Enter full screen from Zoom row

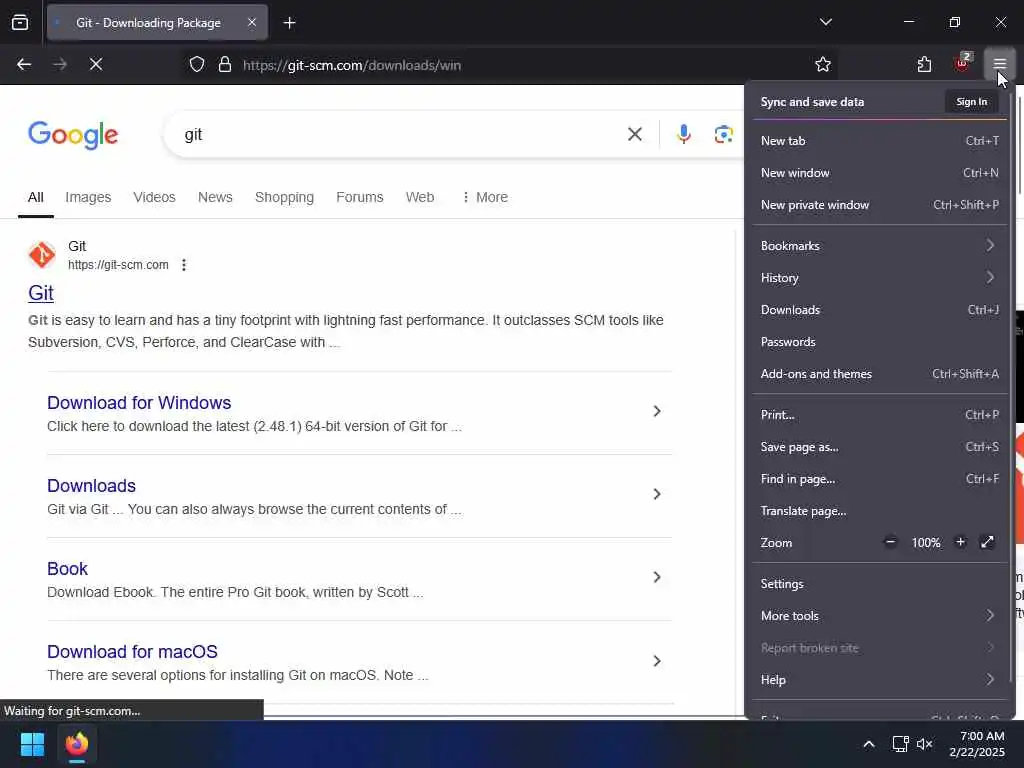pyautogui.click(x=987, y=542)
